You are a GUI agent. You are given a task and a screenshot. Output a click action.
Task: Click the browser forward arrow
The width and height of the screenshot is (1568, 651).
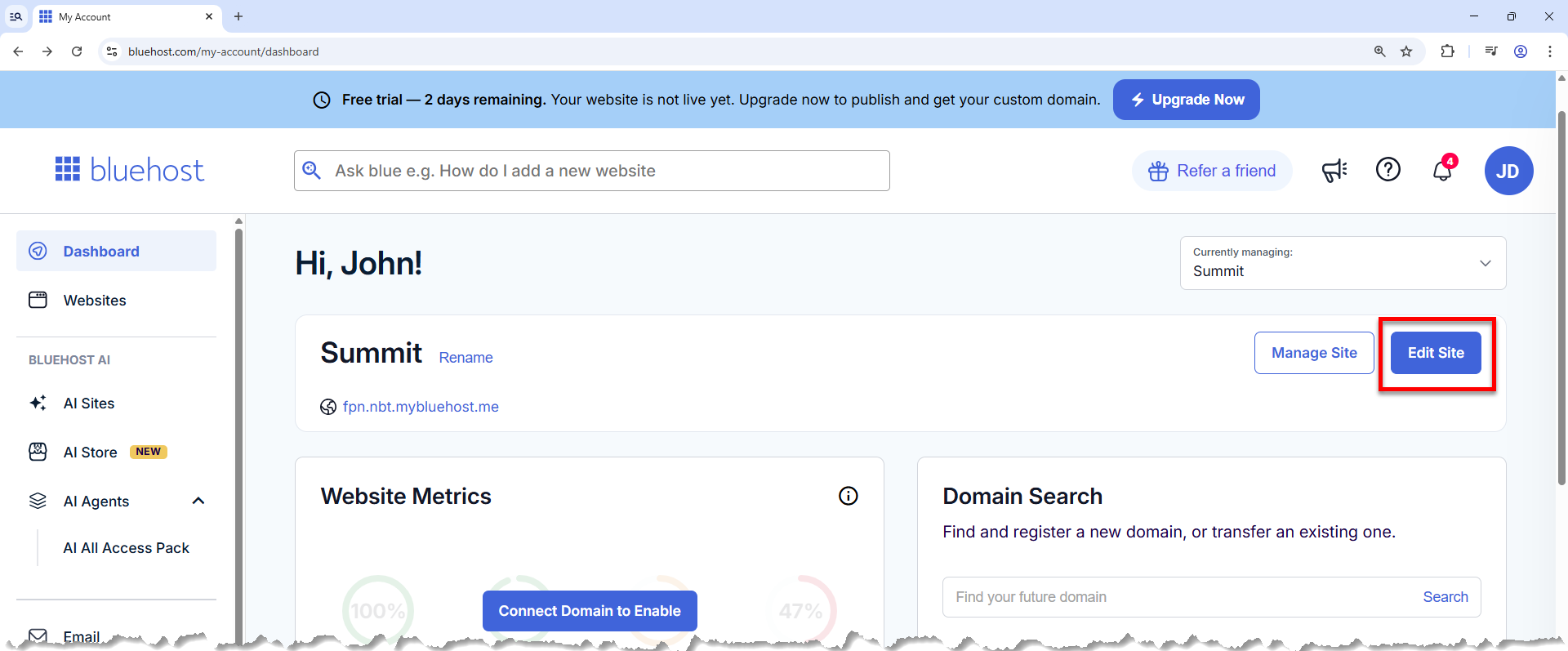(x=47, y=51)
